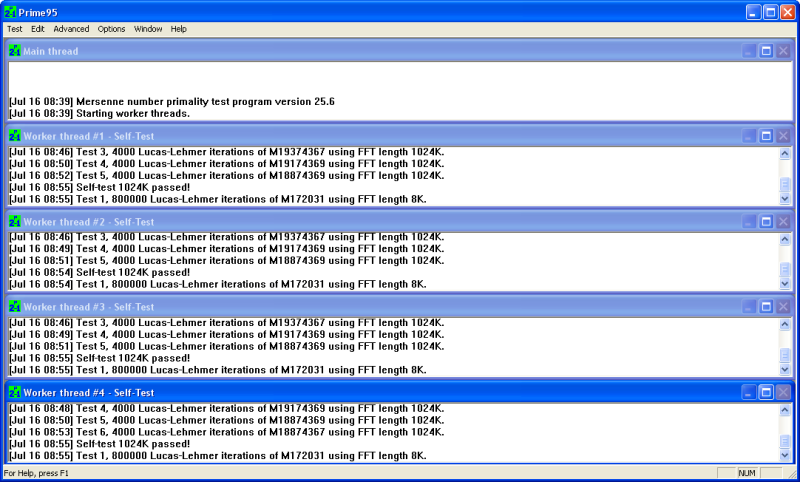Click the Main thread window icon
800x482 pixels.
coord(15,51)
